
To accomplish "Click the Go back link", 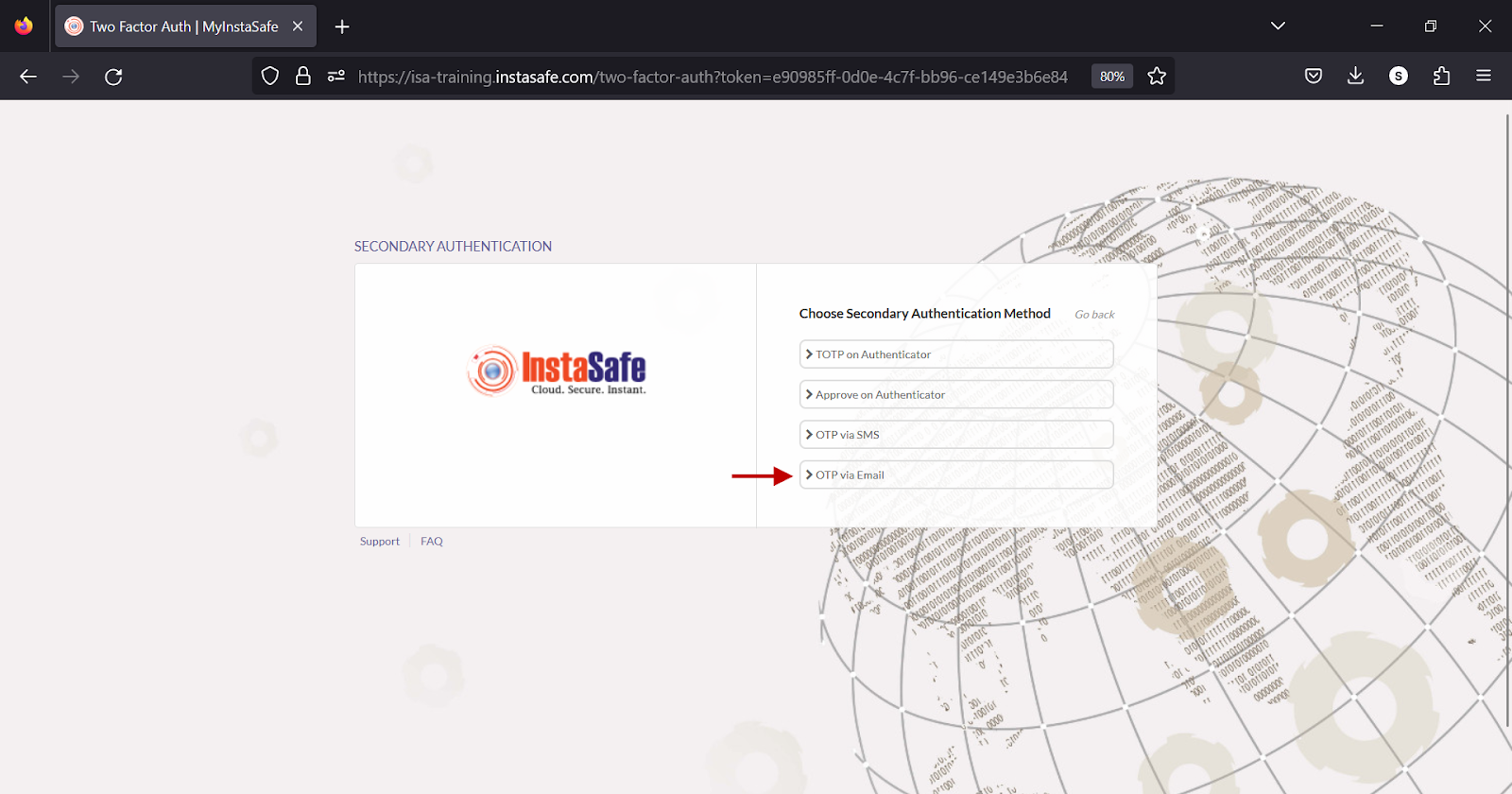I will [x=1094, y=315].
